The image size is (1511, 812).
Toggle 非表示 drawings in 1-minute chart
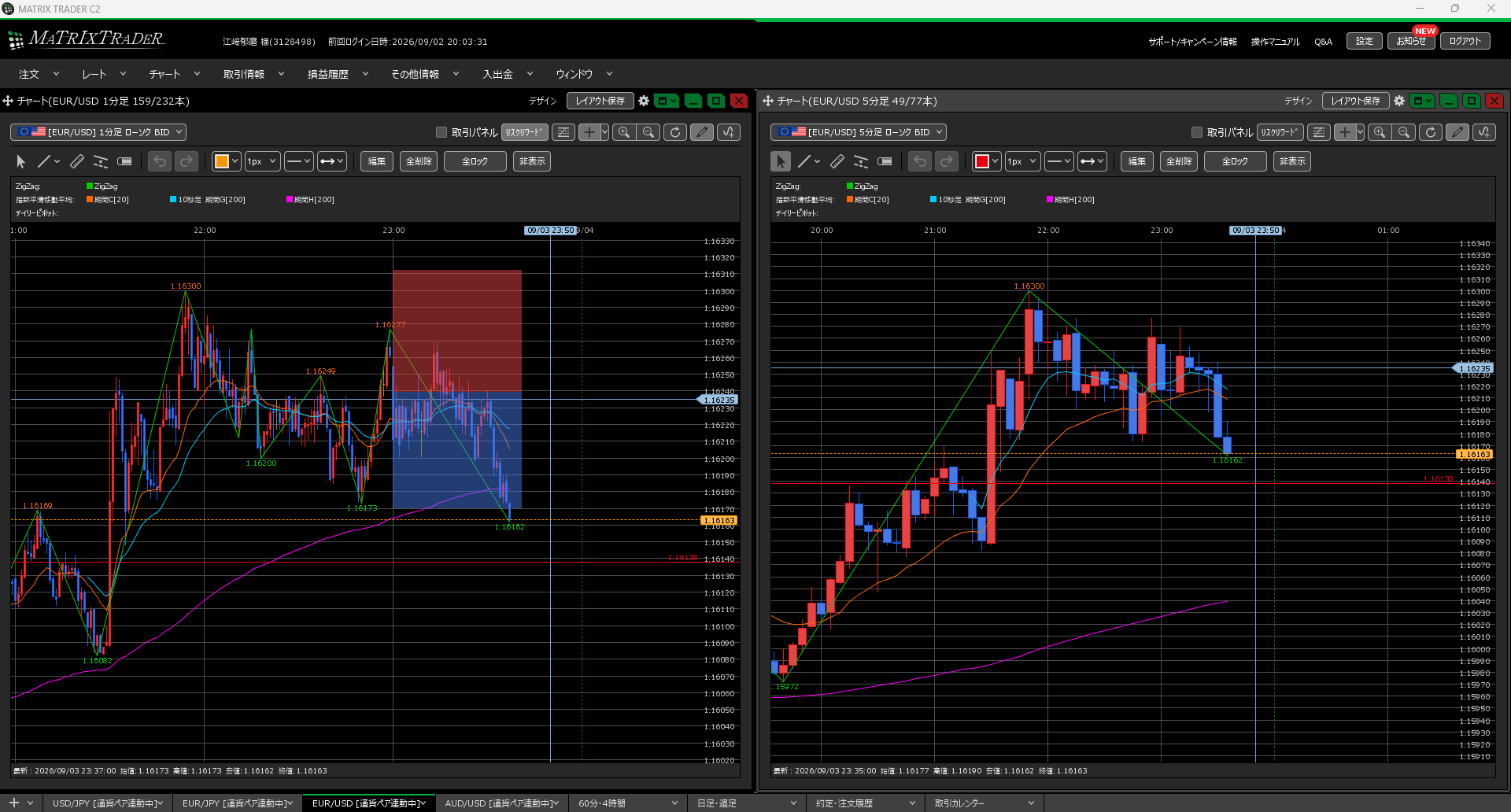[x=532, y=161]
